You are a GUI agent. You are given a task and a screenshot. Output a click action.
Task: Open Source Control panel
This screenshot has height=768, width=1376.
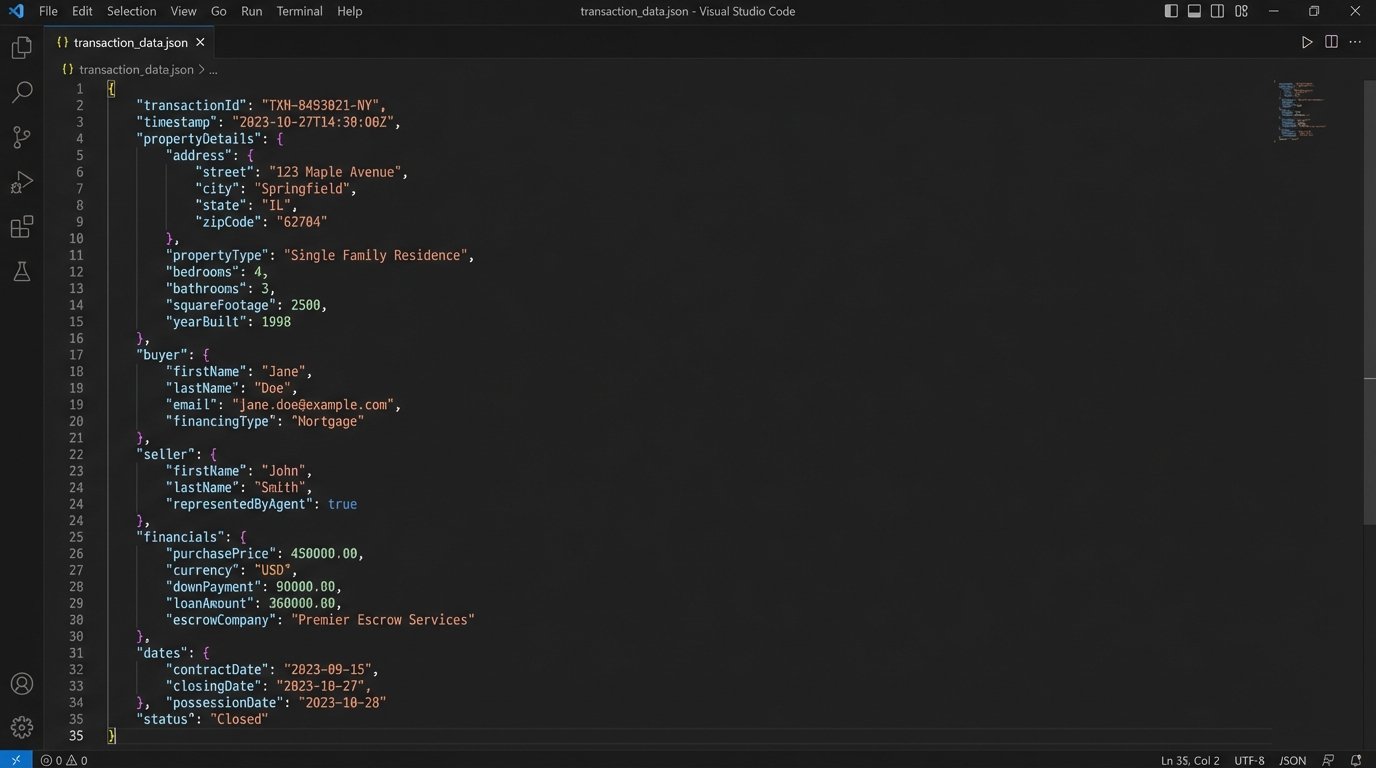[21, 137]
